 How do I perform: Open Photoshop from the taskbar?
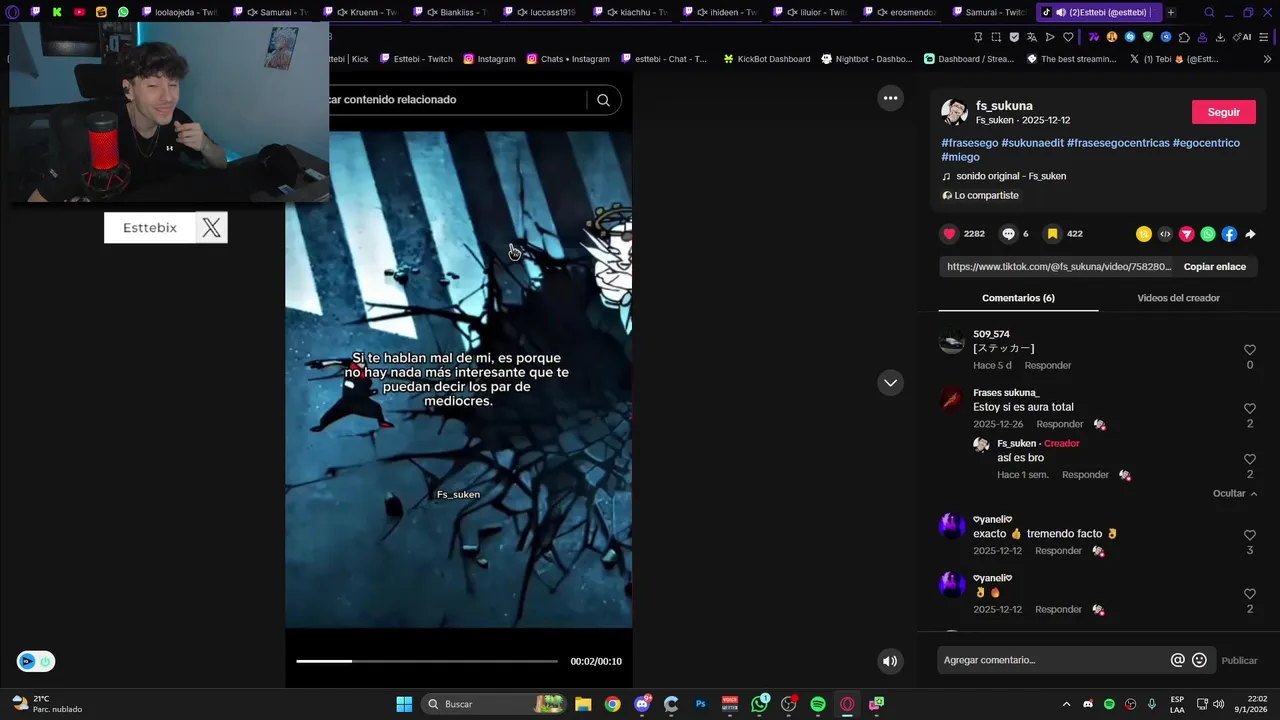[x=701, y=704]
